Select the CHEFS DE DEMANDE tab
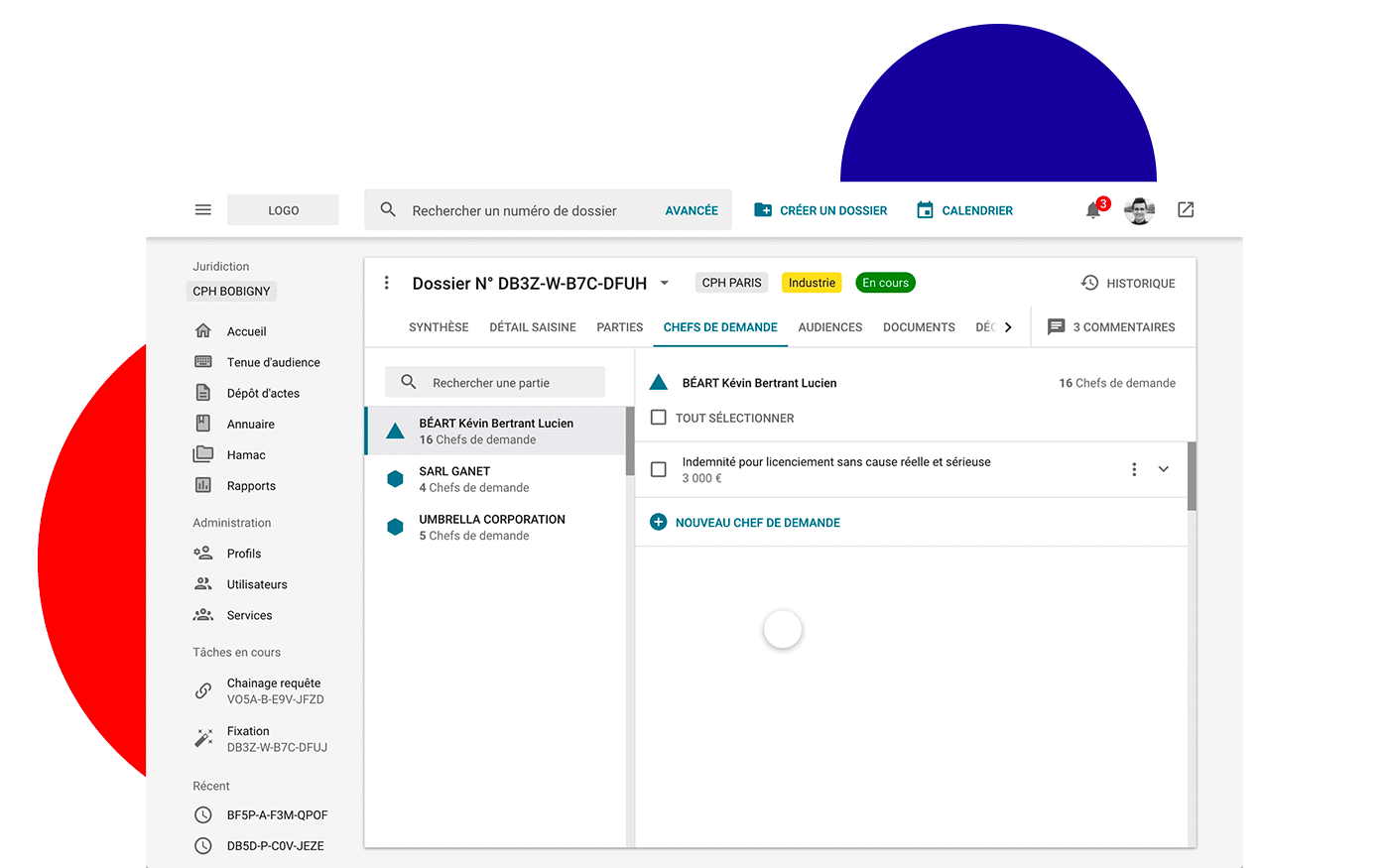The width and height of the screenshot is (1389, 868). pyautogui.click(x=720, y=327)
